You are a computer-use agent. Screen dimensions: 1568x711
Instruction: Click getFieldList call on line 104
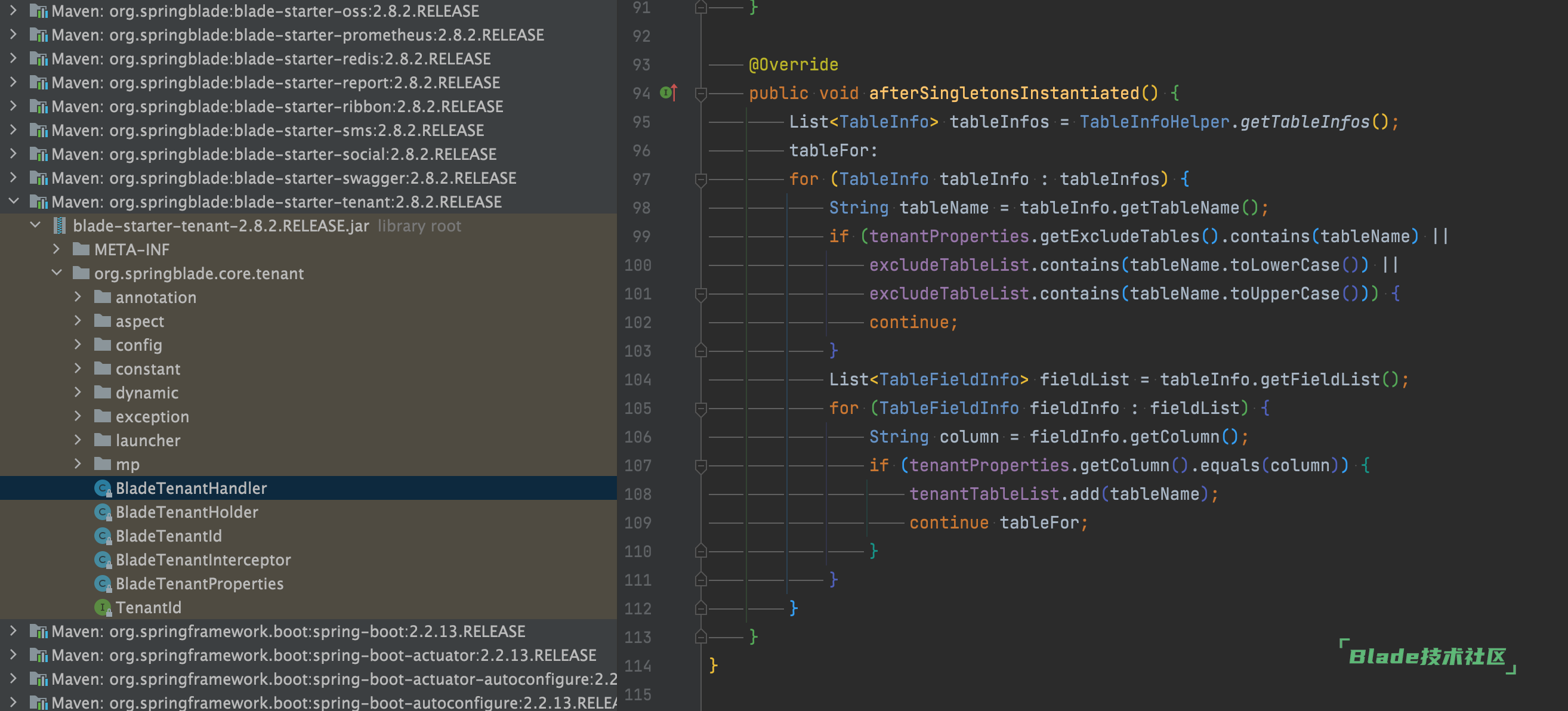[x=1320, y=379]
